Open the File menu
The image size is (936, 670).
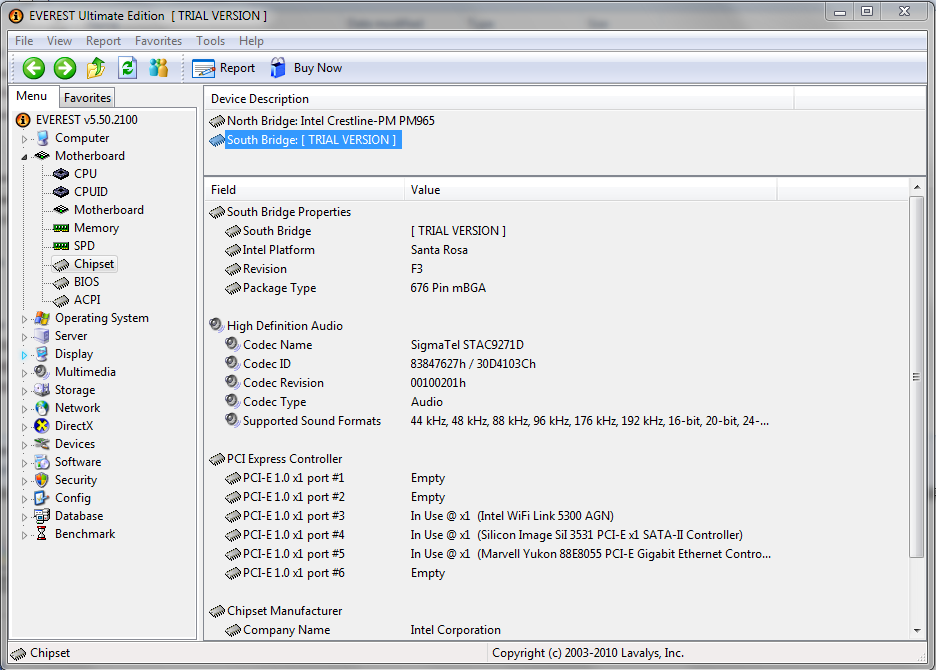24,41
